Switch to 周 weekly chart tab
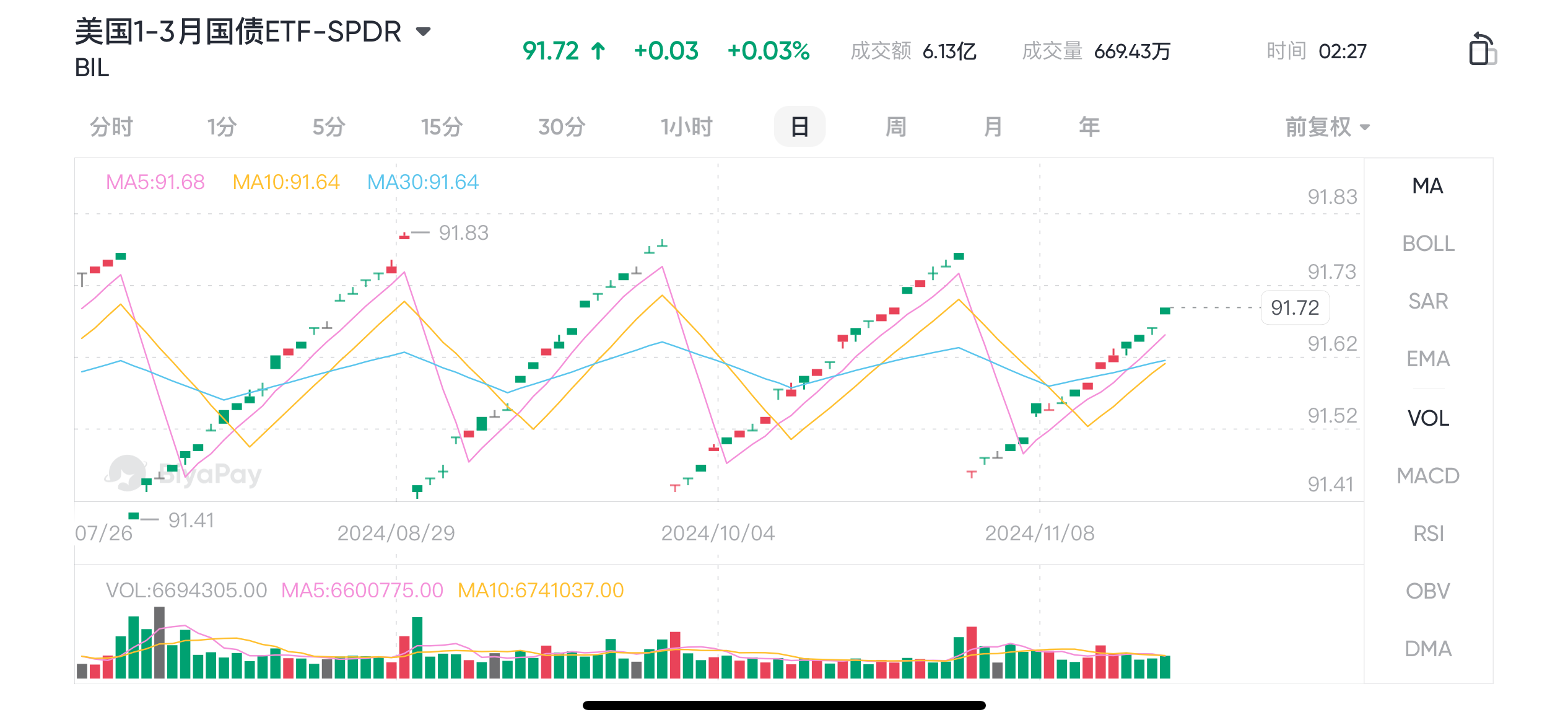This screenshot has height=725, width=1568. [896, 127]
